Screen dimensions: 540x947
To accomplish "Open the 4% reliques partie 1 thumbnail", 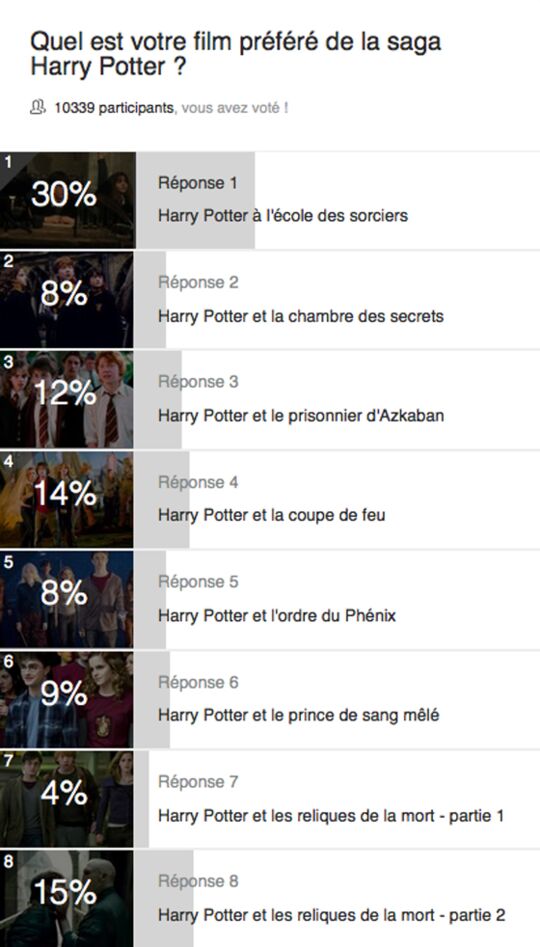I will click(67, 799).
